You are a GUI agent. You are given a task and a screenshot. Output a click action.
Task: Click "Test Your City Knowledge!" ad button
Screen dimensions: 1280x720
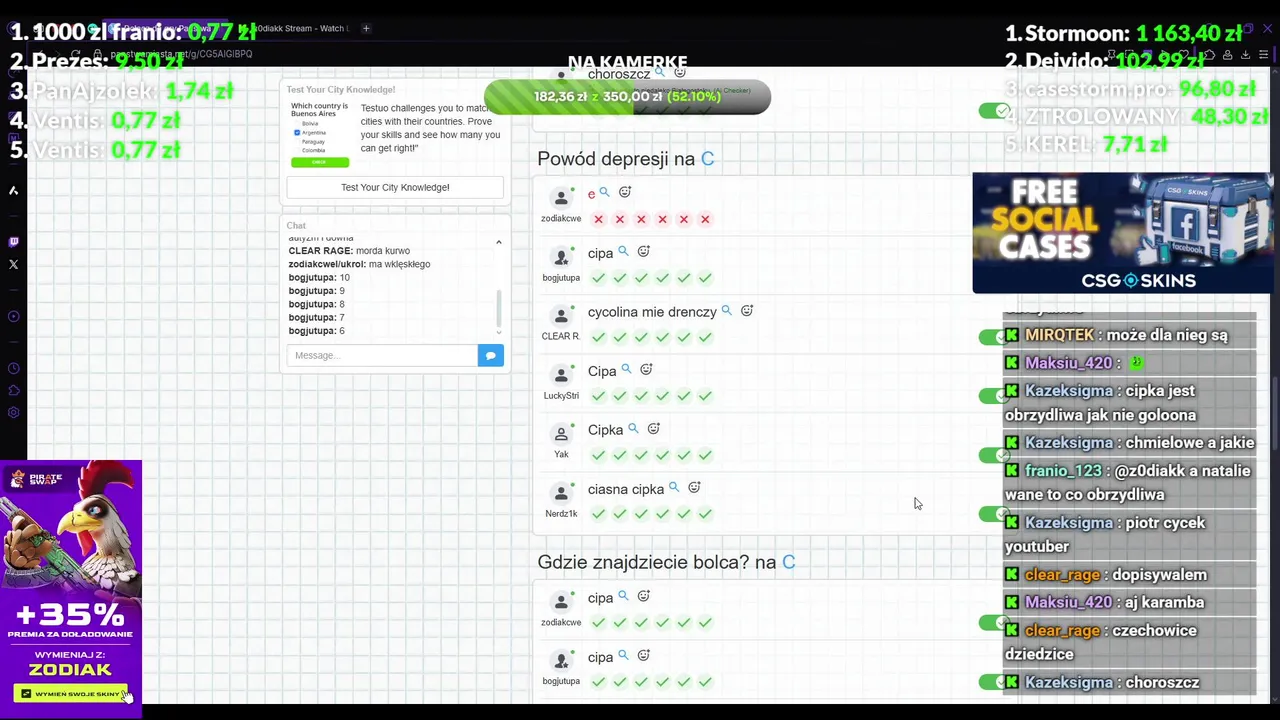click(x=395, y=187)
